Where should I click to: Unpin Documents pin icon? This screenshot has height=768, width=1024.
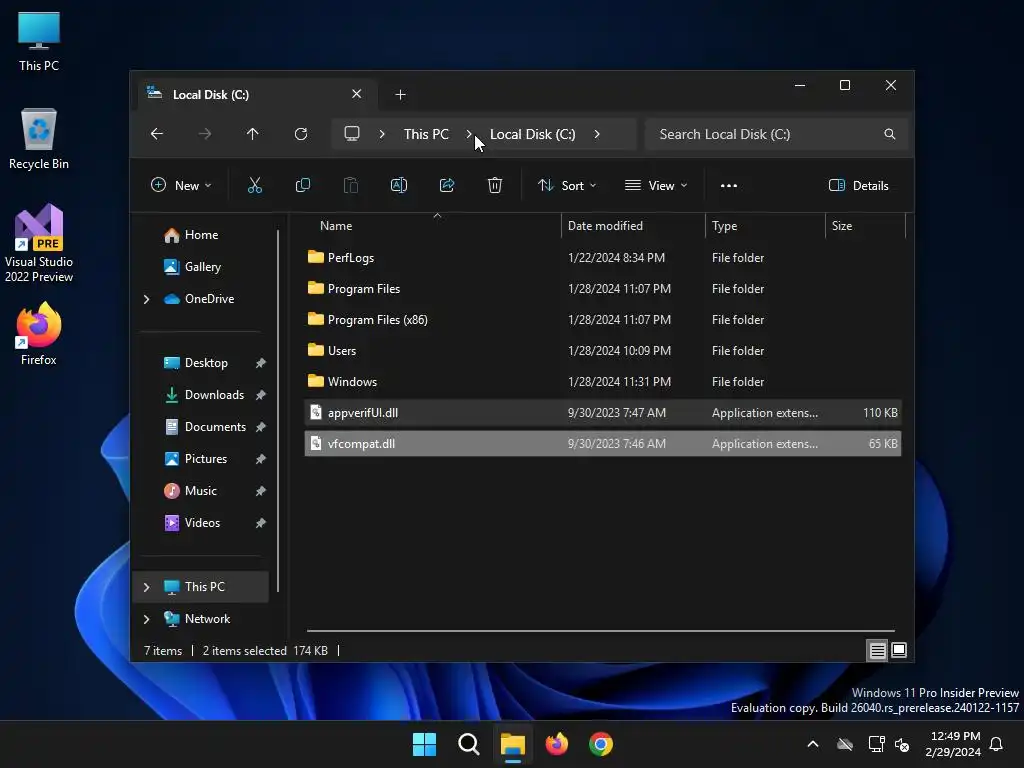click(261, 427)
